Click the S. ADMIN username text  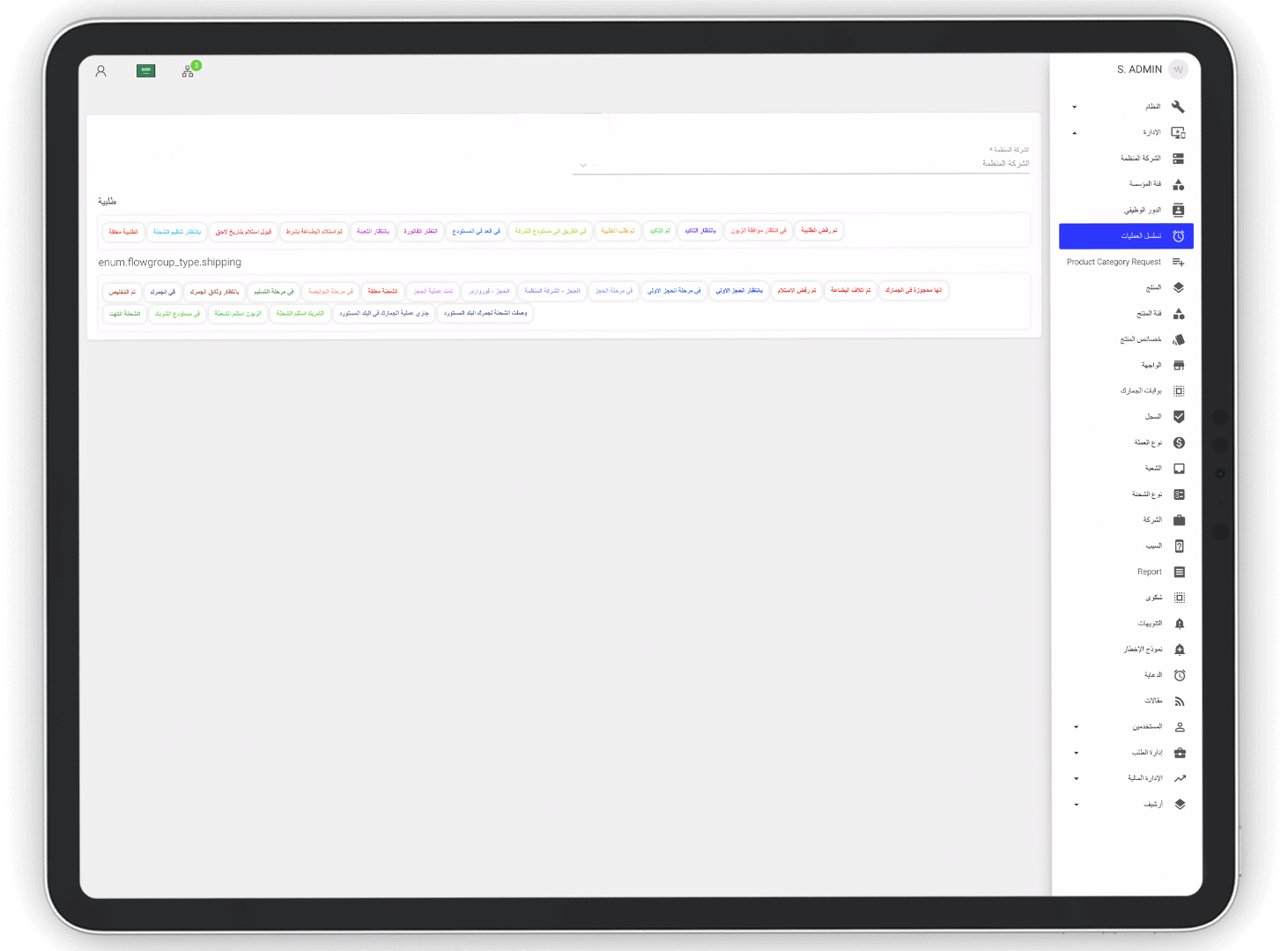coord(1139,70)
